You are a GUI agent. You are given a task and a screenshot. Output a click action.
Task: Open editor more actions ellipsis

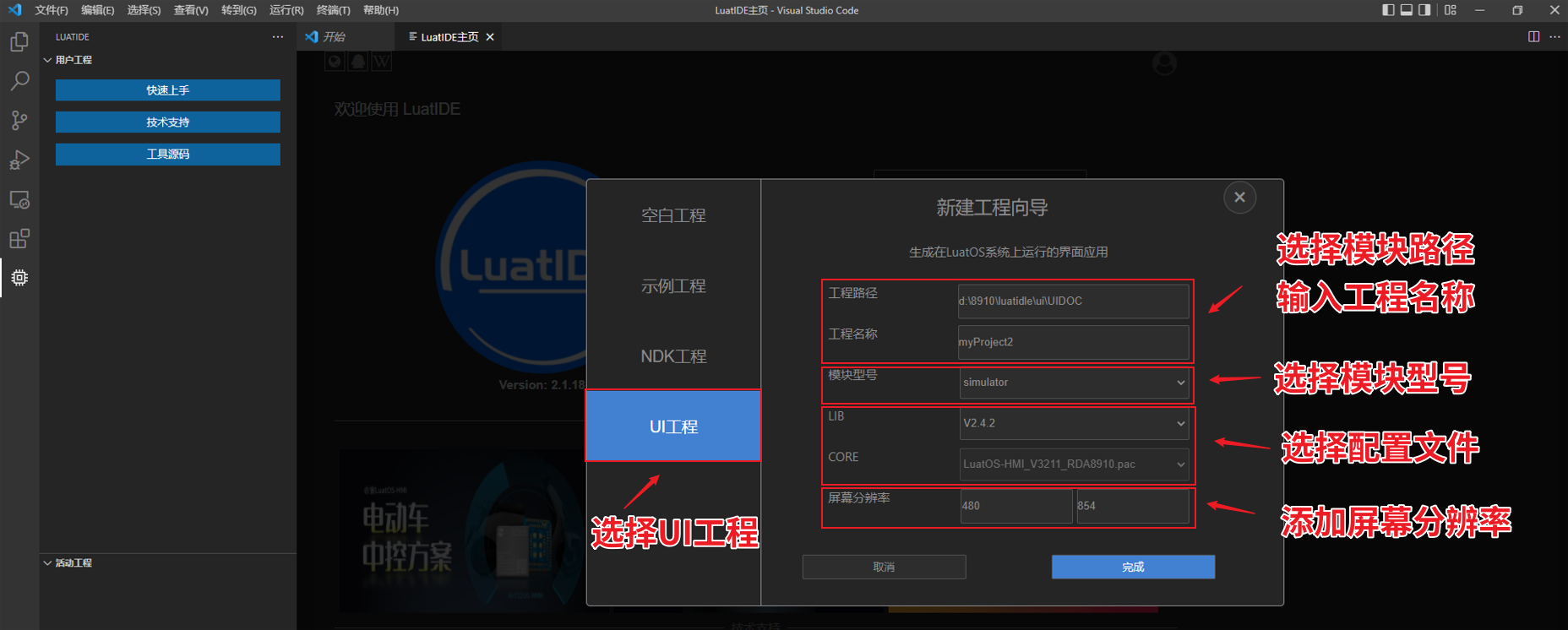[1554, 36]
